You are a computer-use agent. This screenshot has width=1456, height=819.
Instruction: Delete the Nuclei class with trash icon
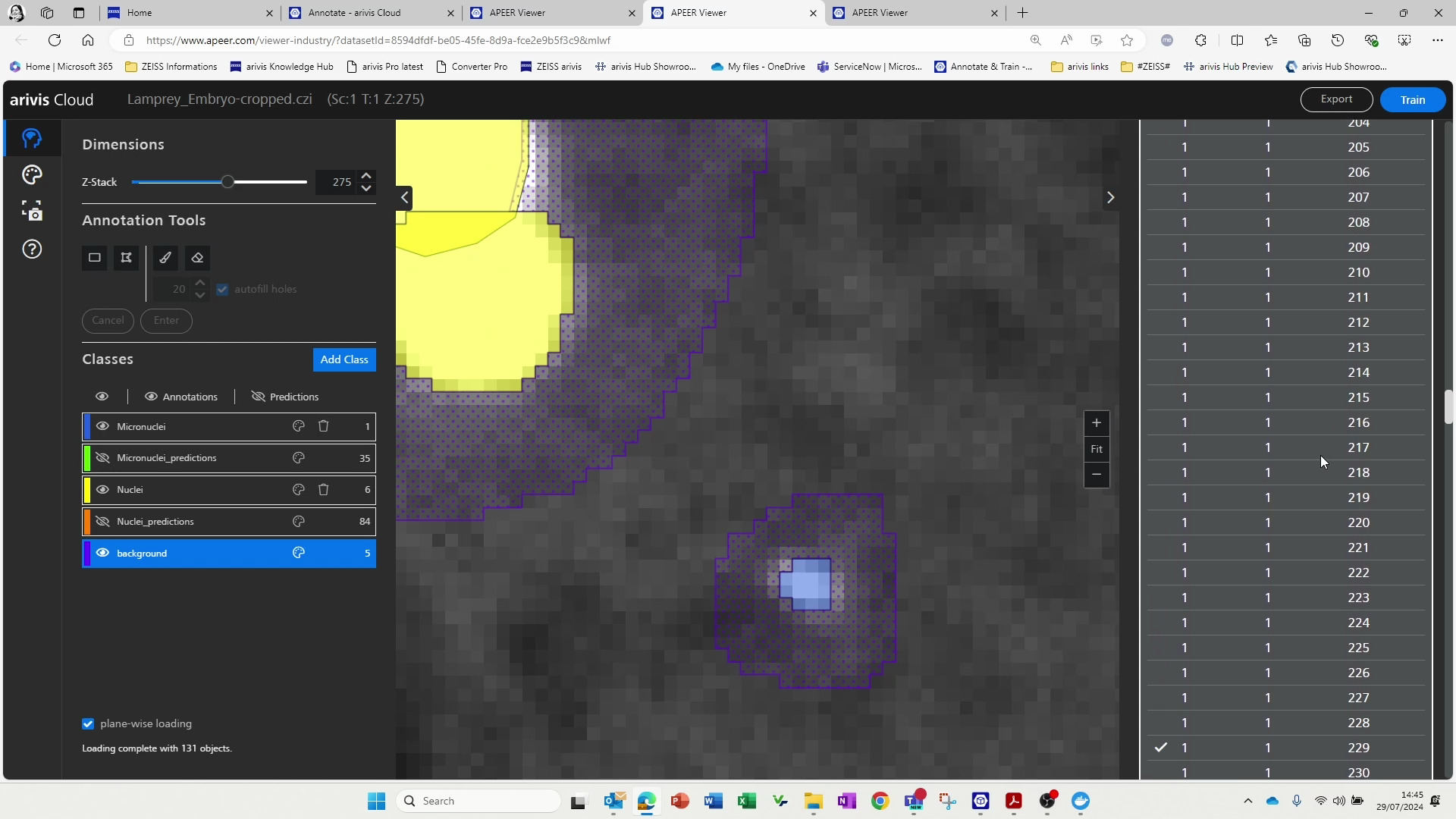click(x=324, y=490)
